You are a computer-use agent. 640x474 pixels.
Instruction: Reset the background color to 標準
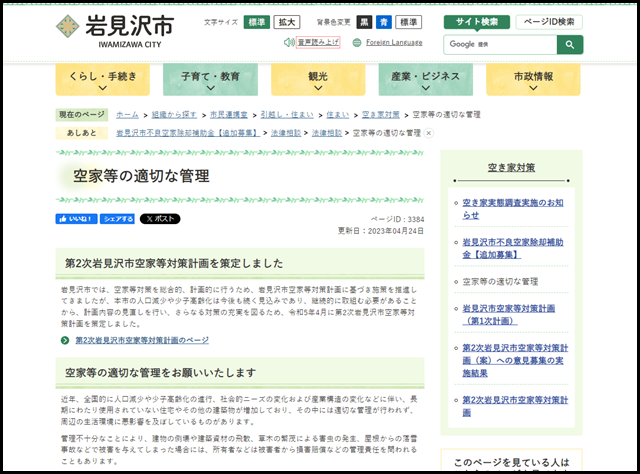[x=409, y=22]
